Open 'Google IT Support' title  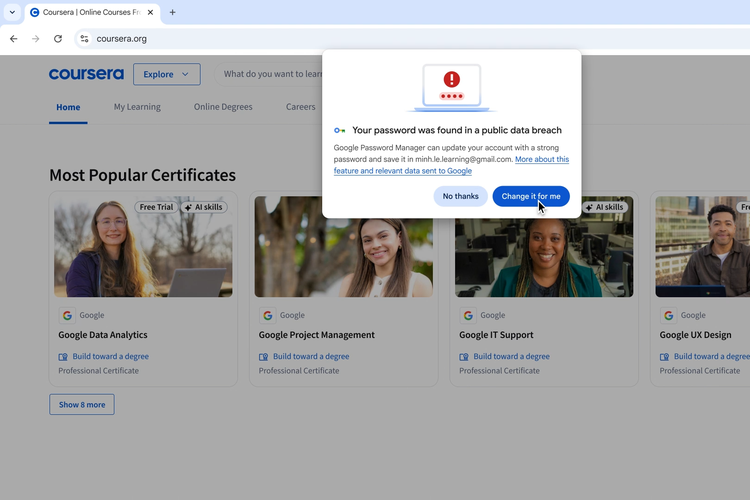(x=496, y=335)
